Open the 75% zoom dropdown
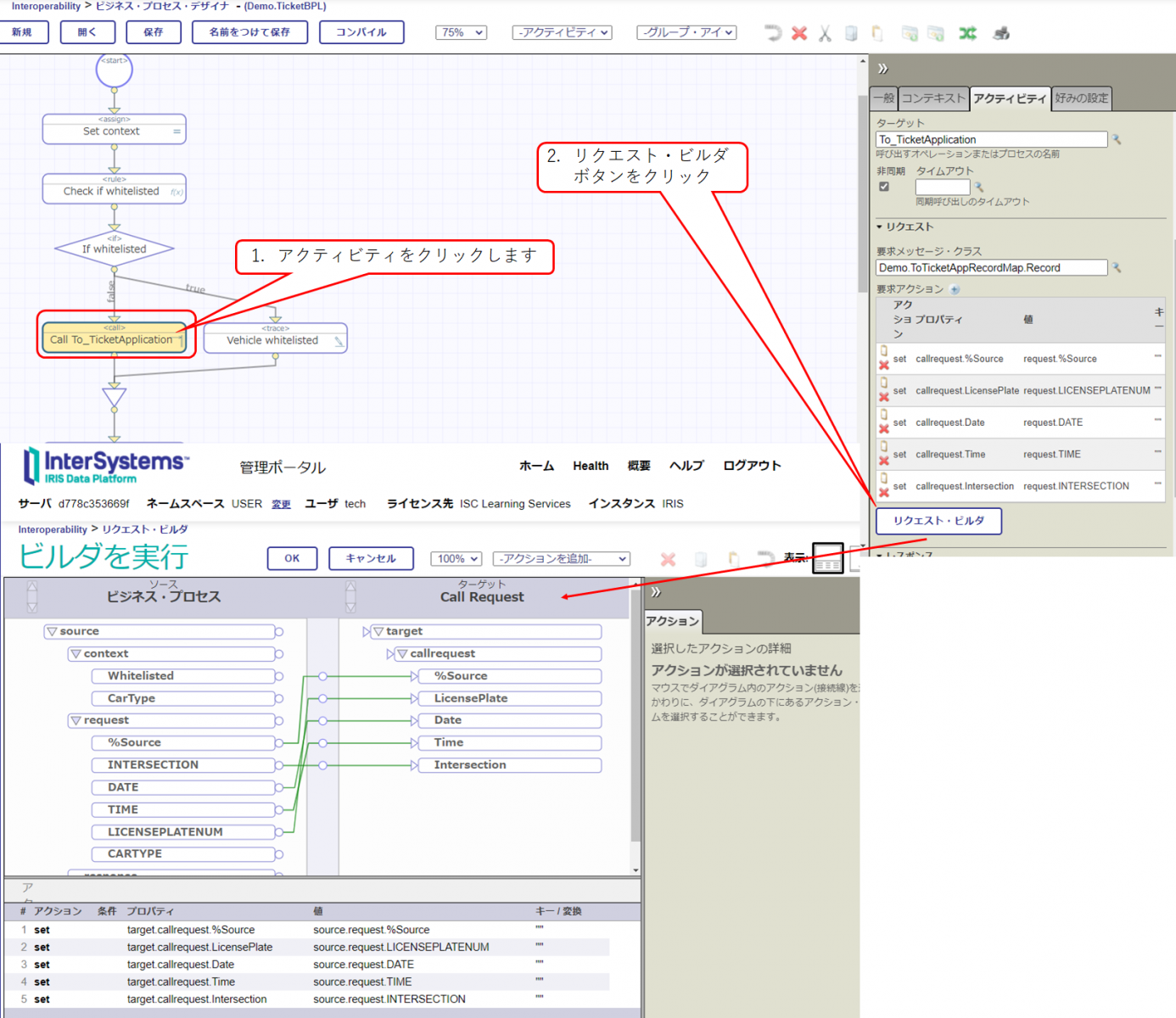The image size is (1176, 1018). pos(461,32)
